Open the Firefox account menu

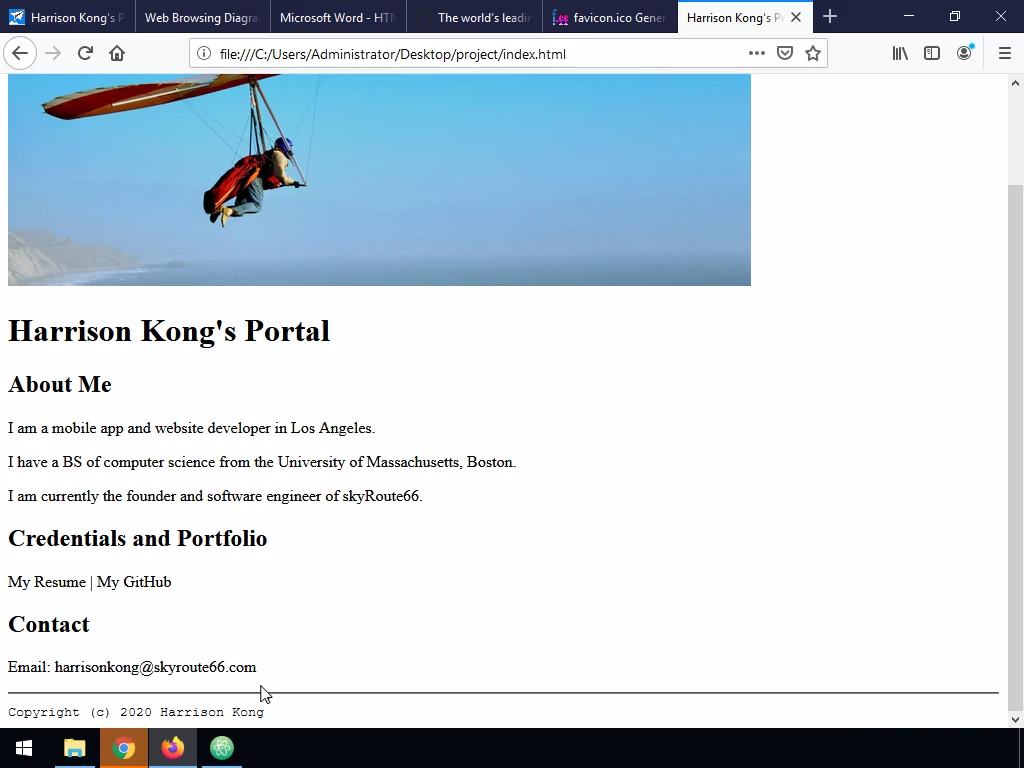[x=965, y=54]
